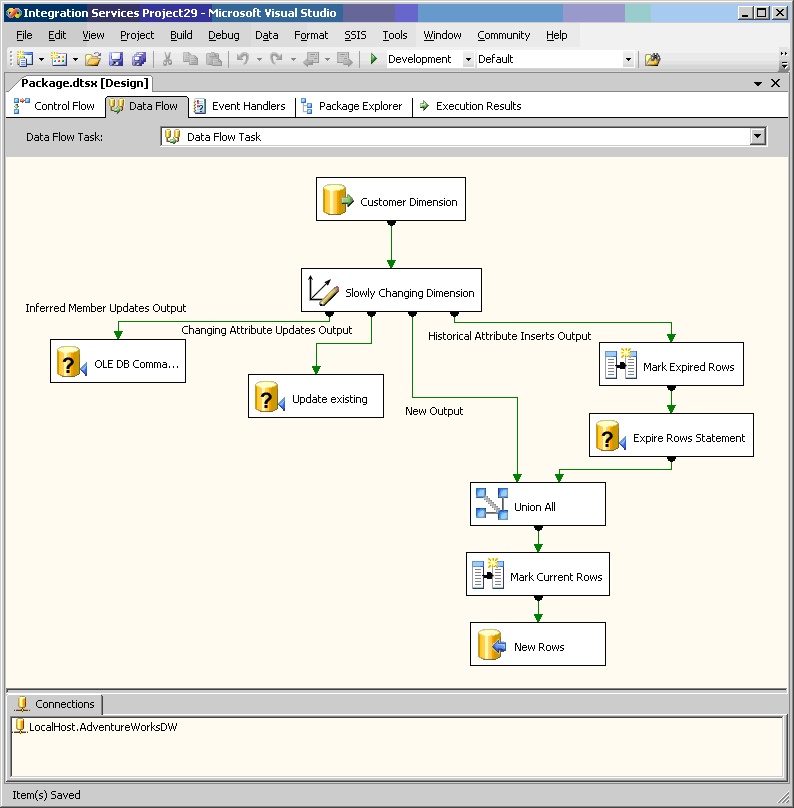This screenshot has width=794, height=808.
Task: Expand the Default platform dropdown
Action: coord(628,60)
